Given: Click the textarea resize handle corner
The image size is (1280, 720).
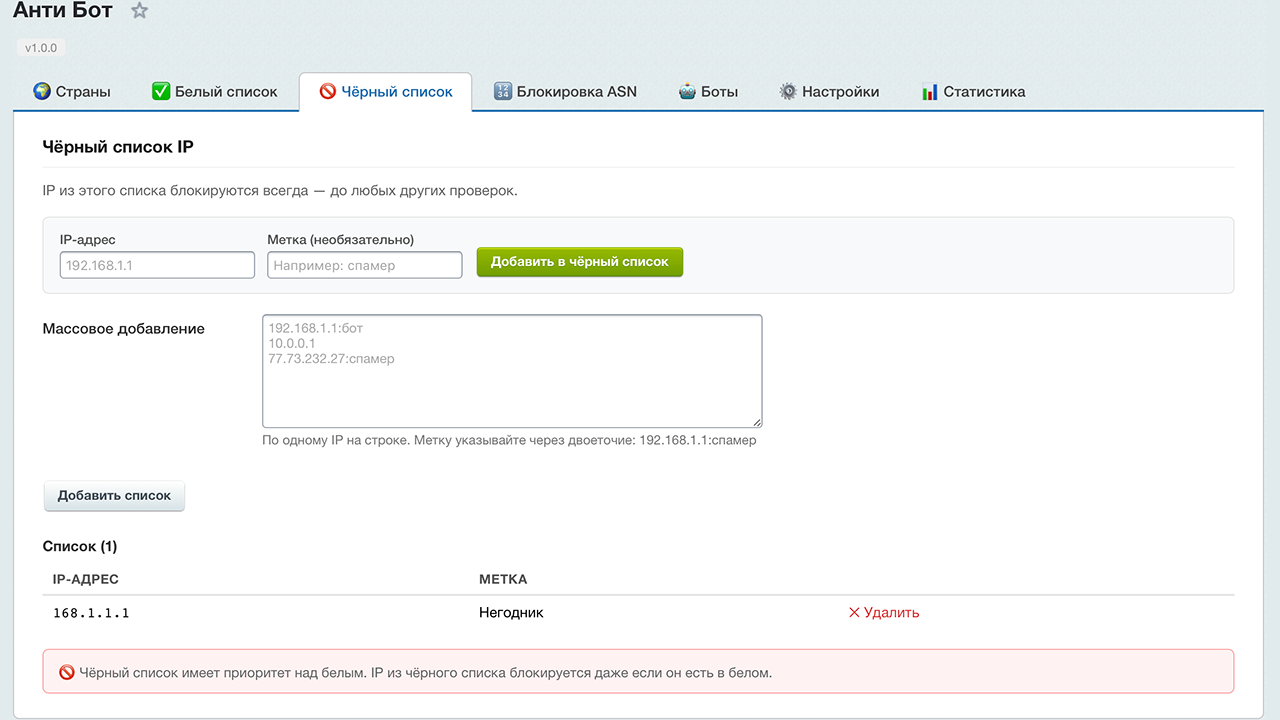Looking at the screenshot, I should [x=756, y=421].
